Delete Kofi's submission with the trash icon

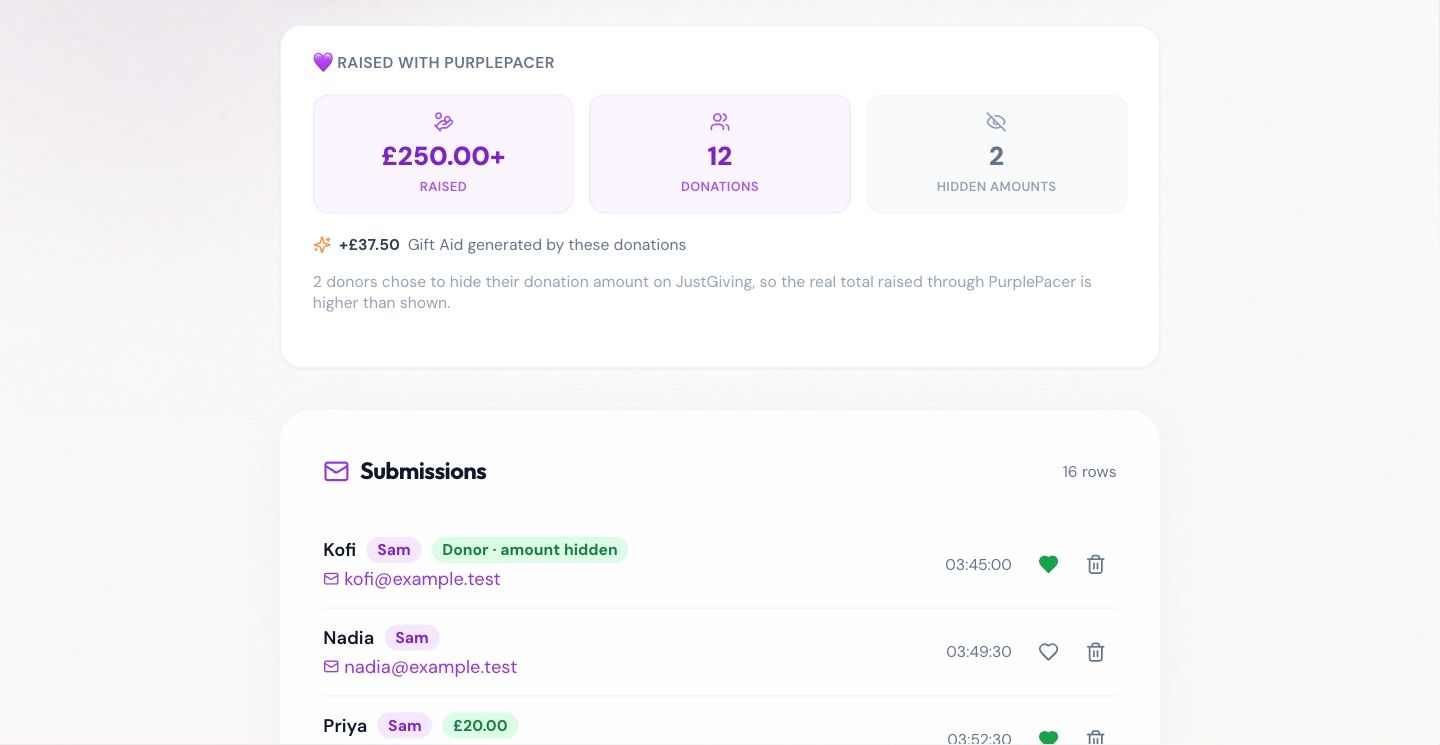tap(1096, 564)
